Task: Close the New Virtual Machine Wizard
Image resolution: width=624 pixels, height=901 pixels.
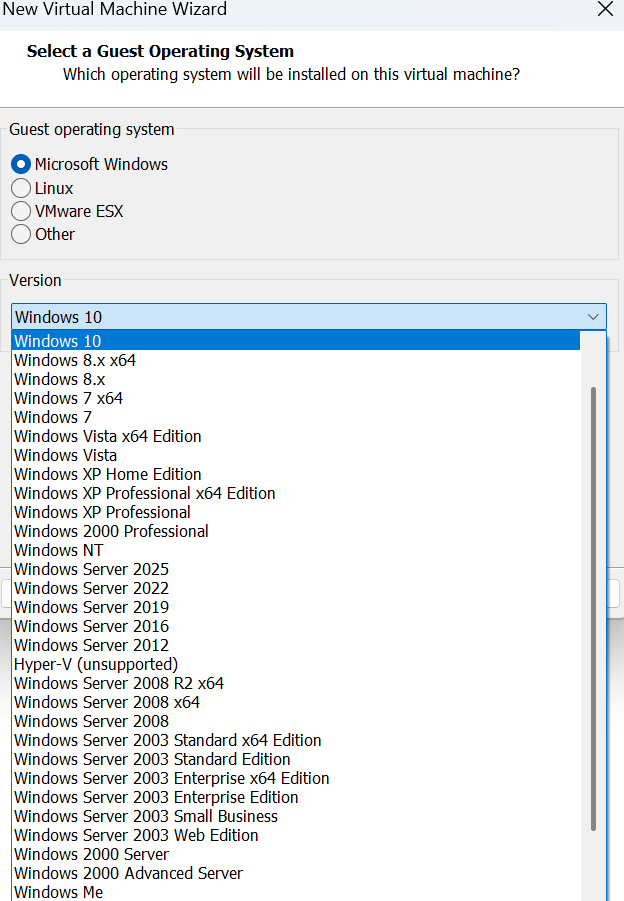Action: pos(605,10)
